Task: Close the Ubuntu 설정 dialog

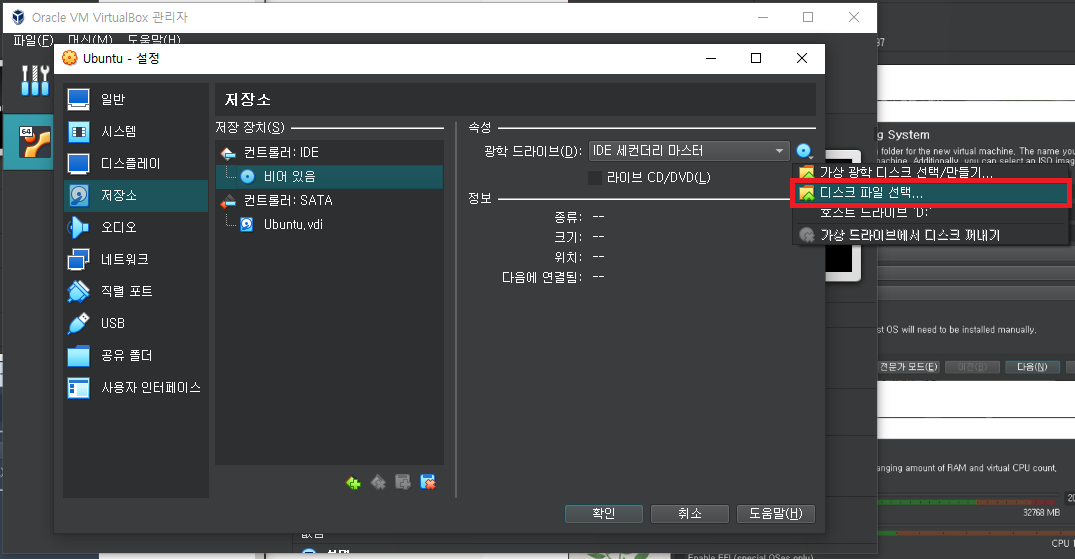Action: pos(801,58)
